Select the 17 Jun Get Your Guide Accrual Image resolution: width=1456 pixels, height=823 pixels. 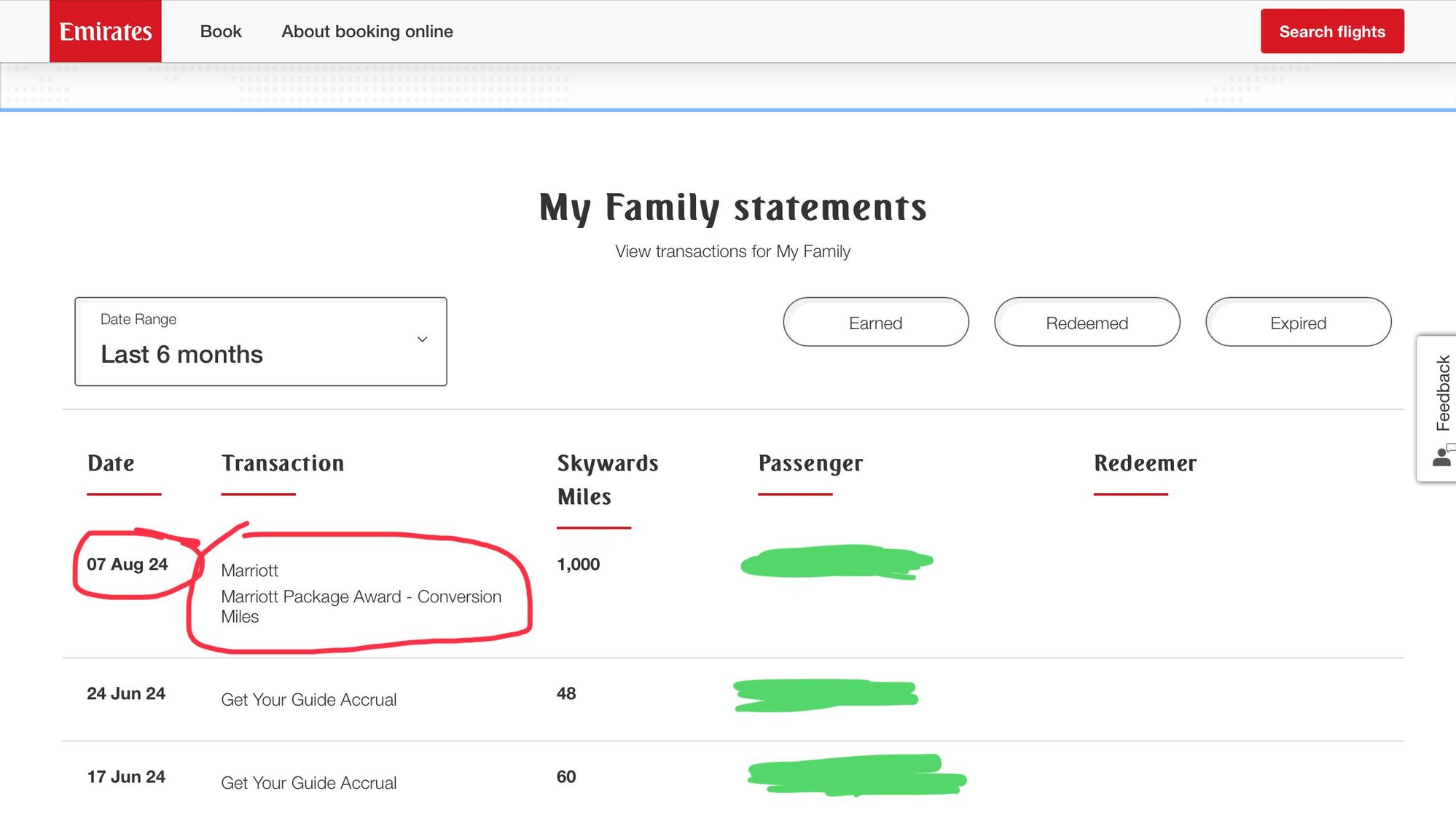308,782
